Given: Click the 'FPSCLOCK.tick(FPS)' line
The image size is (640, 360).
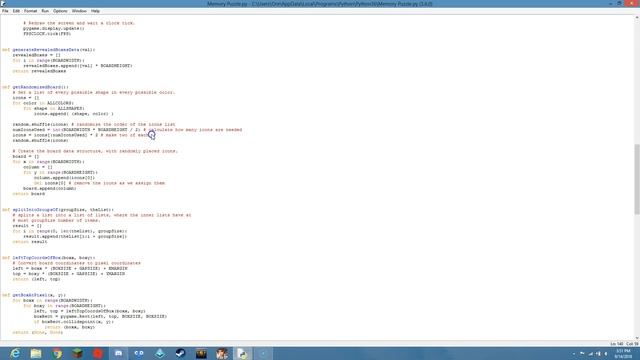Looking at the screenshot, I should click(x=47, y=34).
